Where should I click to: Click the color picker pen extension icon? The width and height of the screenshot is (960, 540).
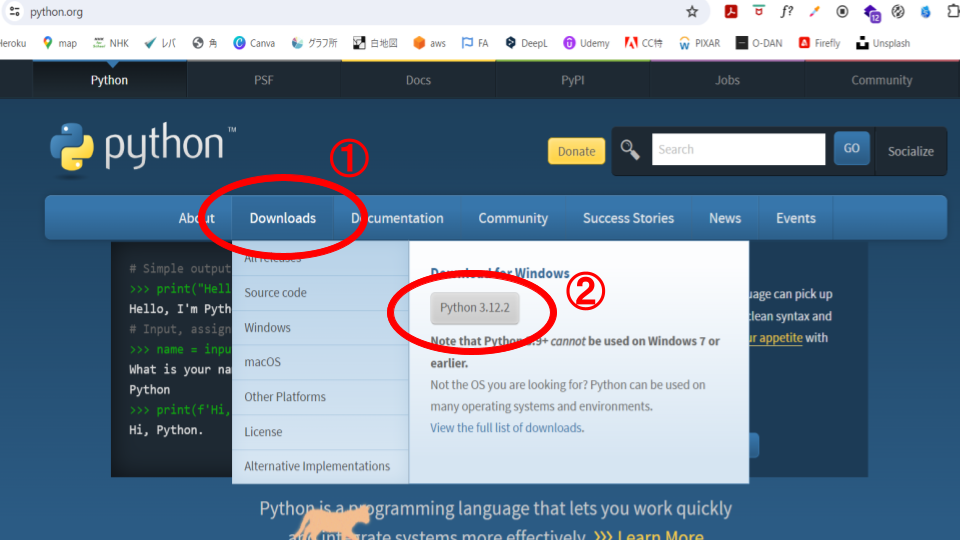814,12
